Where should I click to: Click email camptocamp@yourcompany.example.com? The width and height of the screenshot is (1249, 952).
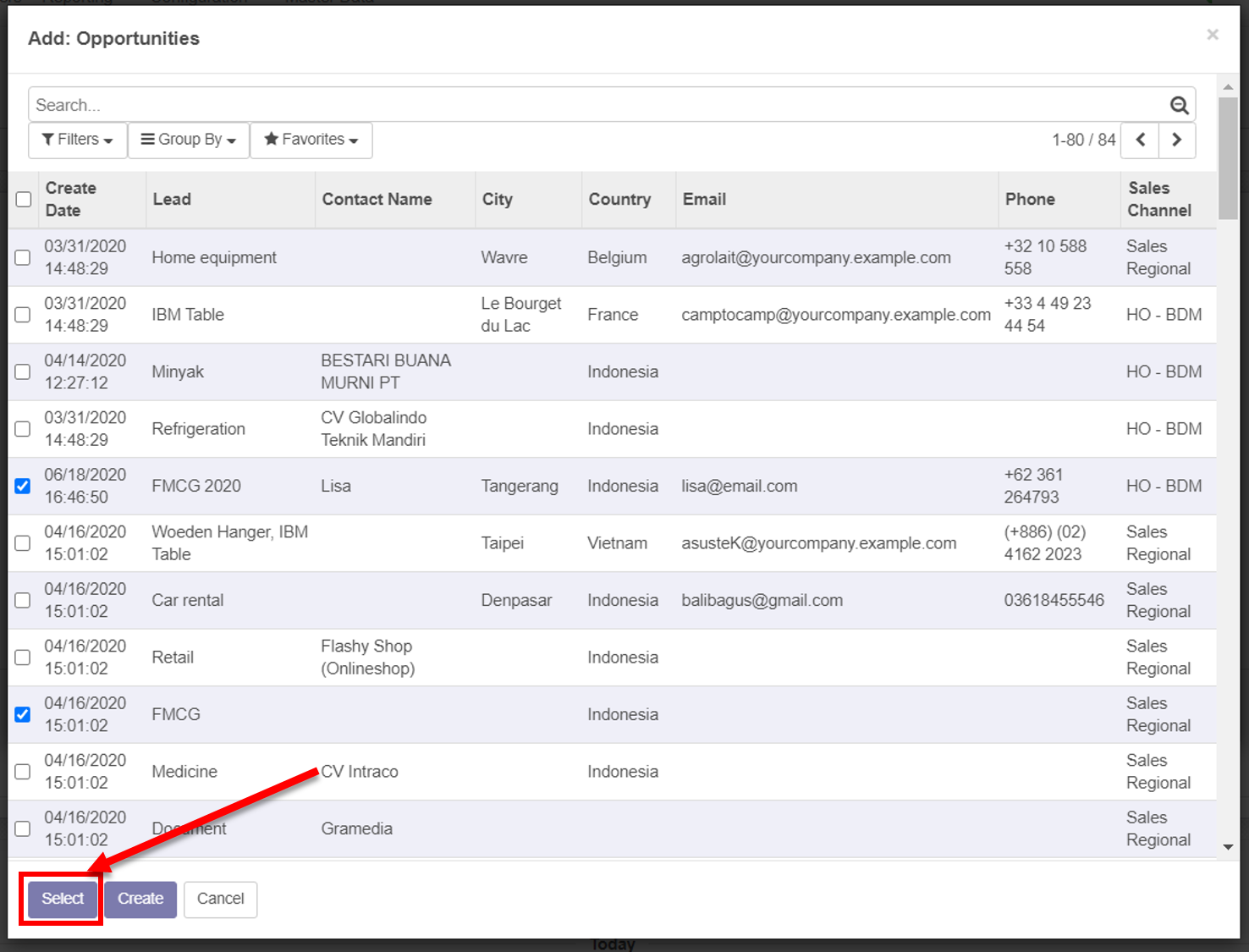(x=836, y=315)
